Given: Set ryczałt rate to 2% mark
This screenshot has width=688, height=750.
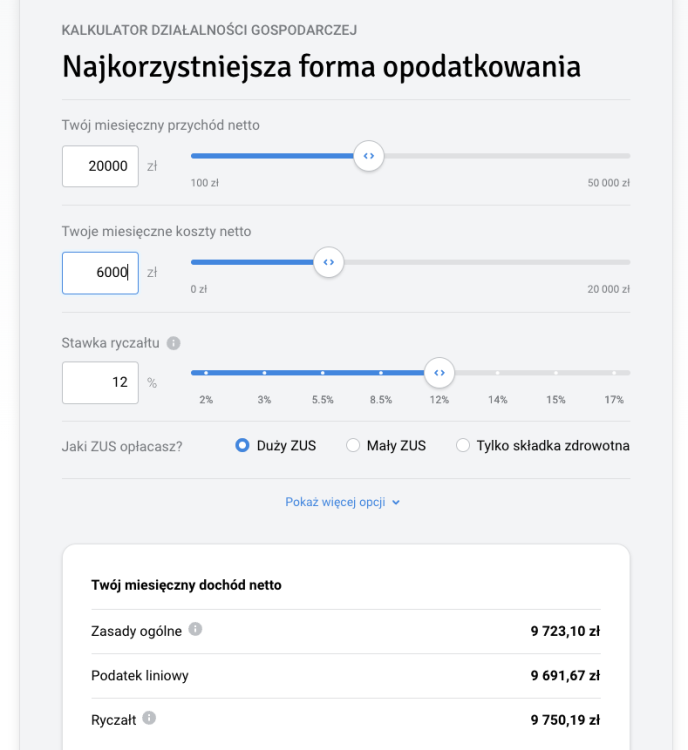Looking at the screenshot, I should (x=206, y=373).
